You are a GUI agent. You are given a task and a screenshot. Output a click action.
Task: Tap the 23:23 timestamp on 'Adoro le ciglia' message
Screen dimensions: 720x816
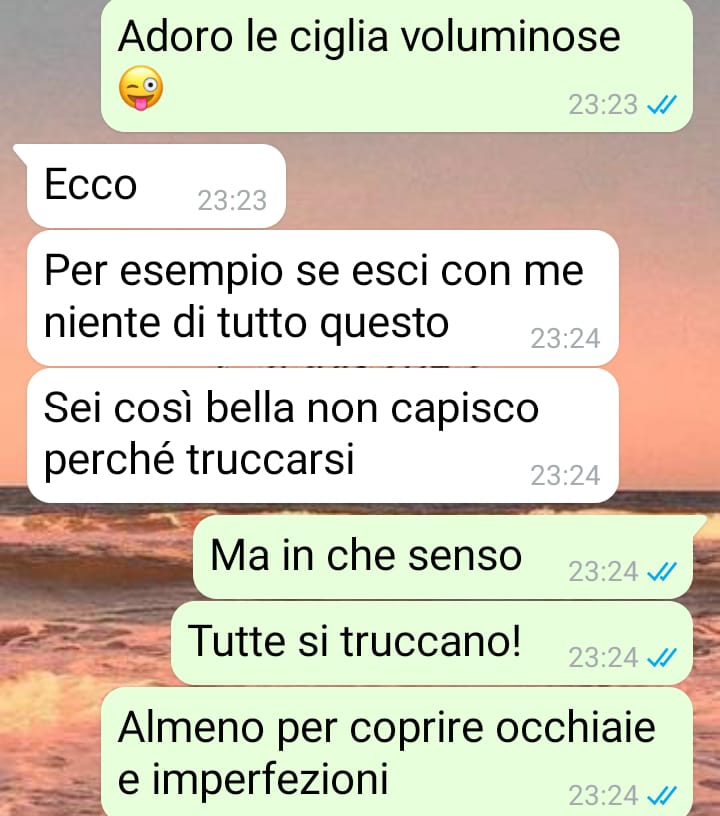click(x=603, y=105)
